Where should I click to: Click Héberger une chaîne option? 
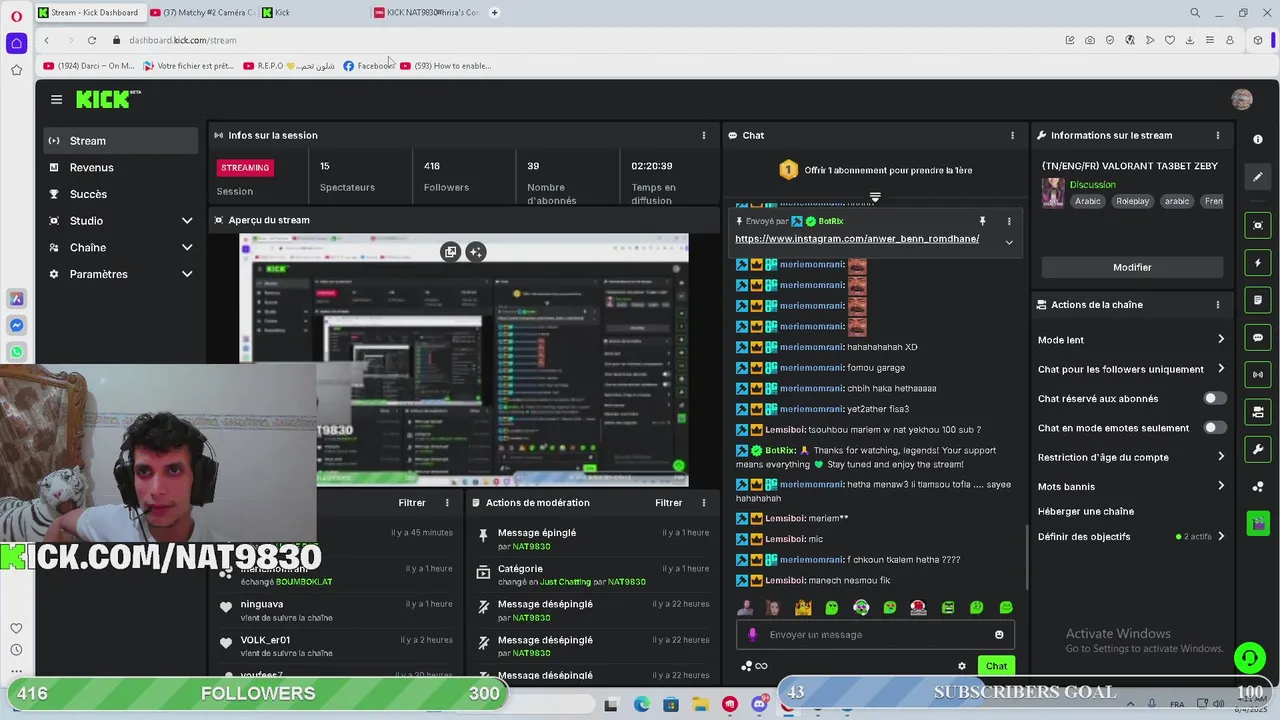tap(1086, 511)
